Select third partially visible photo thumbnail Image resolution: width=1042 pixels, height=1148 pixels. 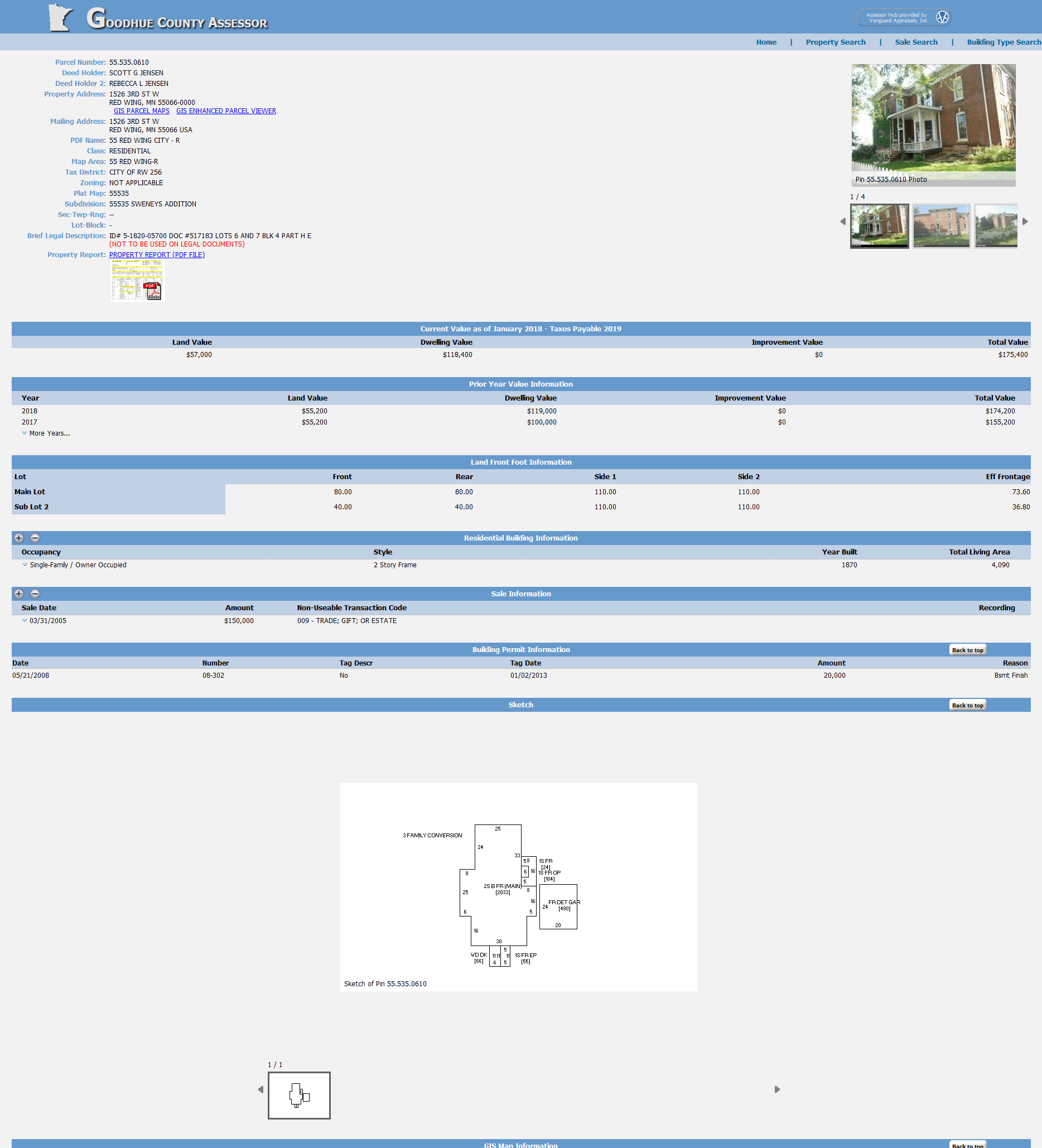coord(995,226)
